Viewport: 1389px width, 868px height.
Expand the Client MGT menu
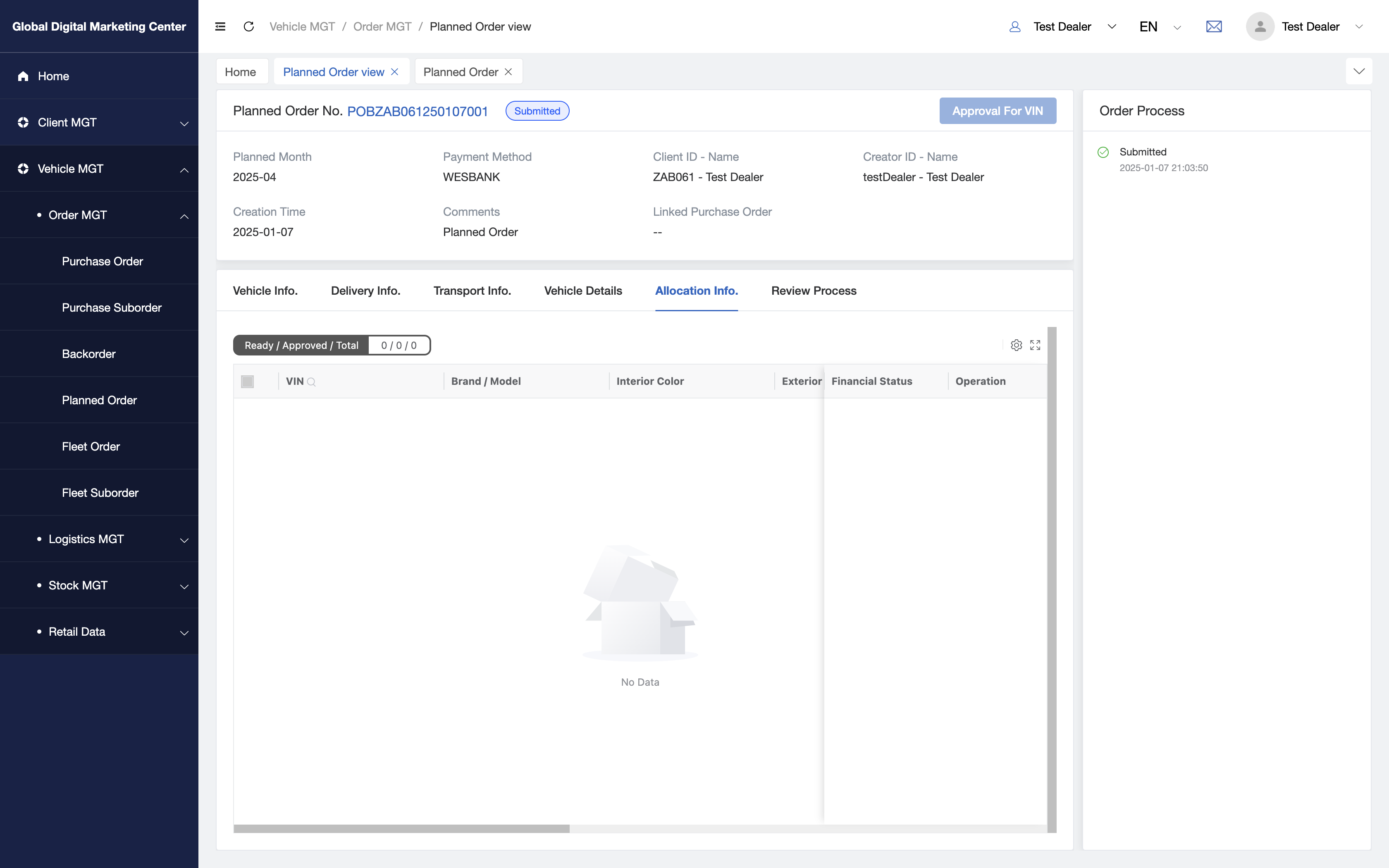click(x=184, y=124)
